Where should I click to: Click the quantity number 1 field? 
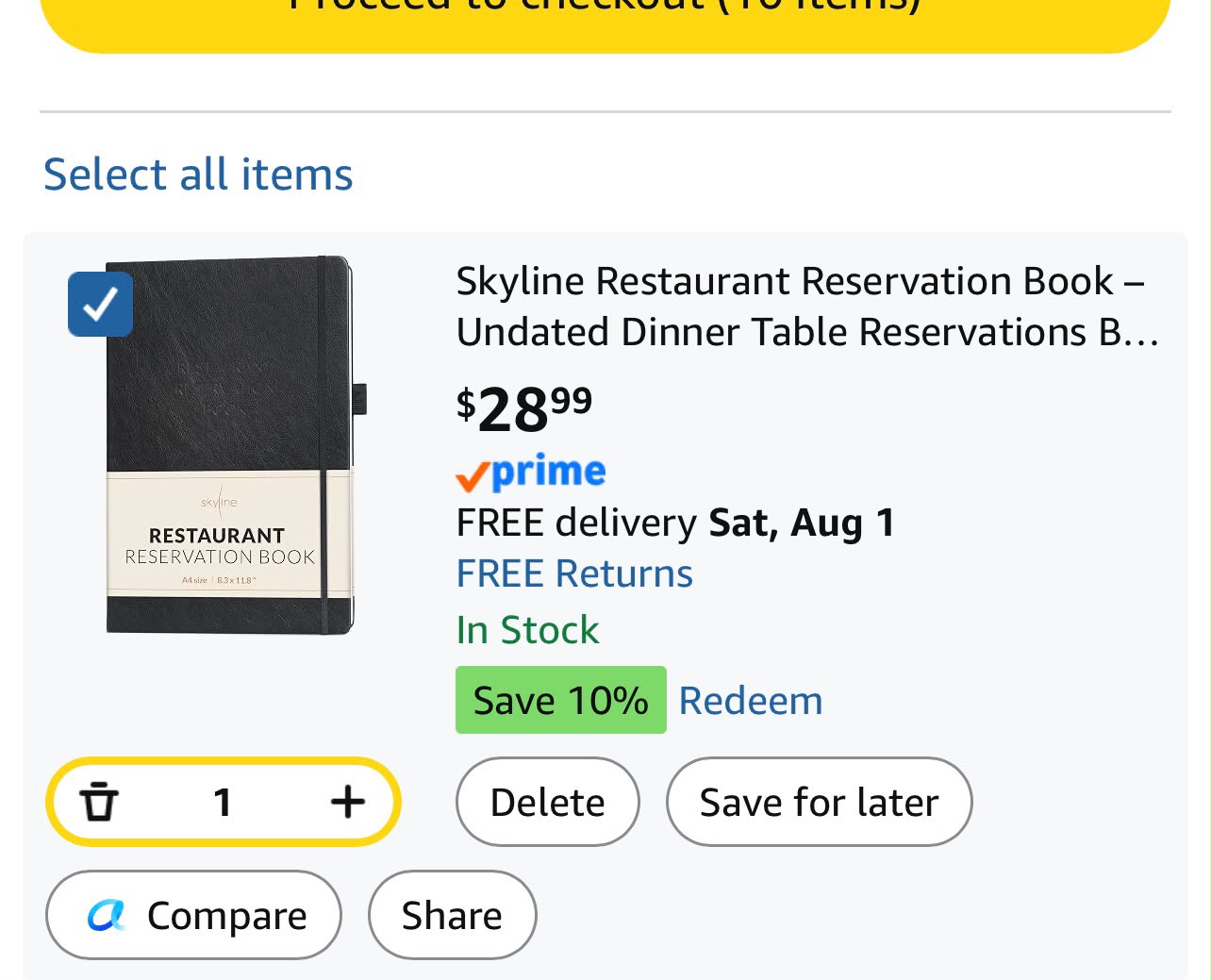point(223,802)
